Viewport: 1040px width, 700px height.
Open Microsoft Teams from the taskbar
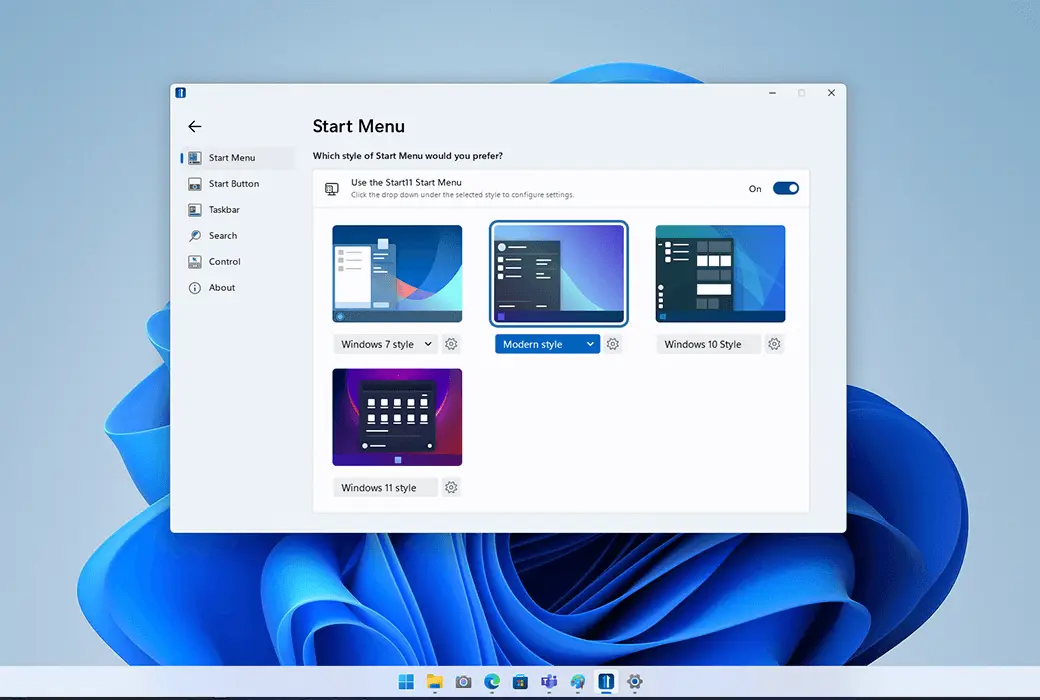[x=549, y=681]
